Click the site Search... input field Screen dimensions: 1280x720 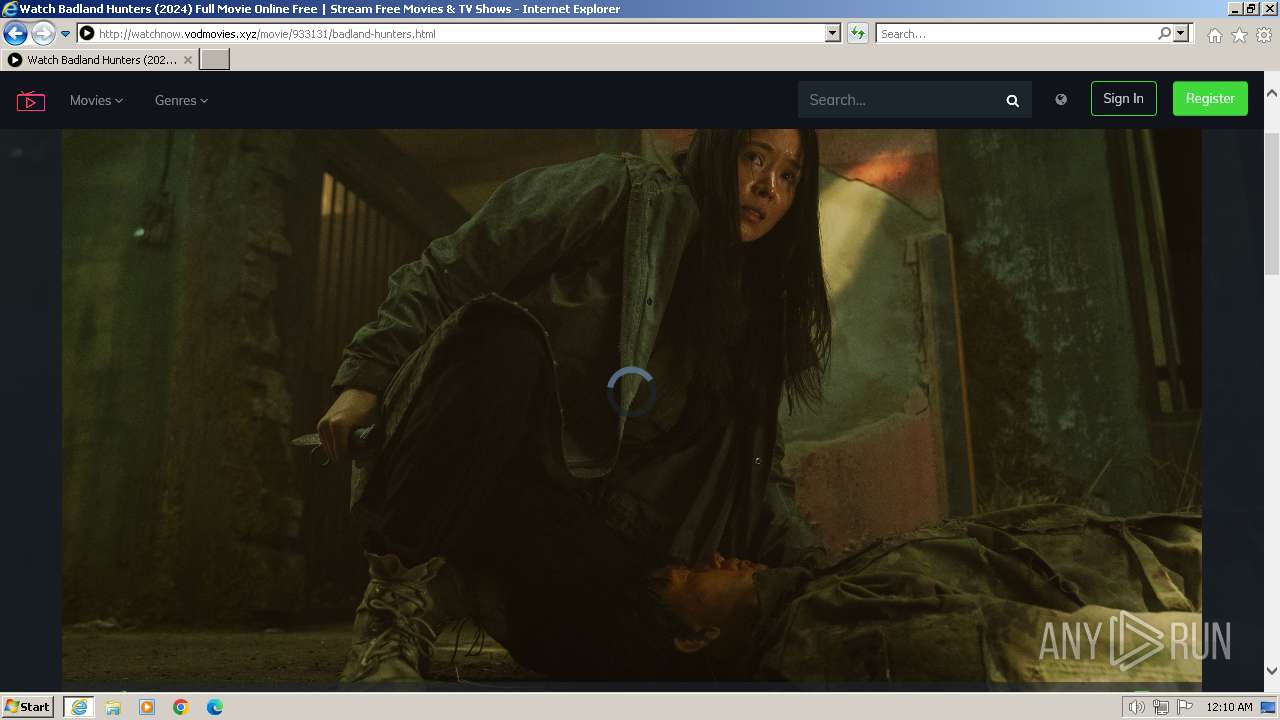click(900, 100)
